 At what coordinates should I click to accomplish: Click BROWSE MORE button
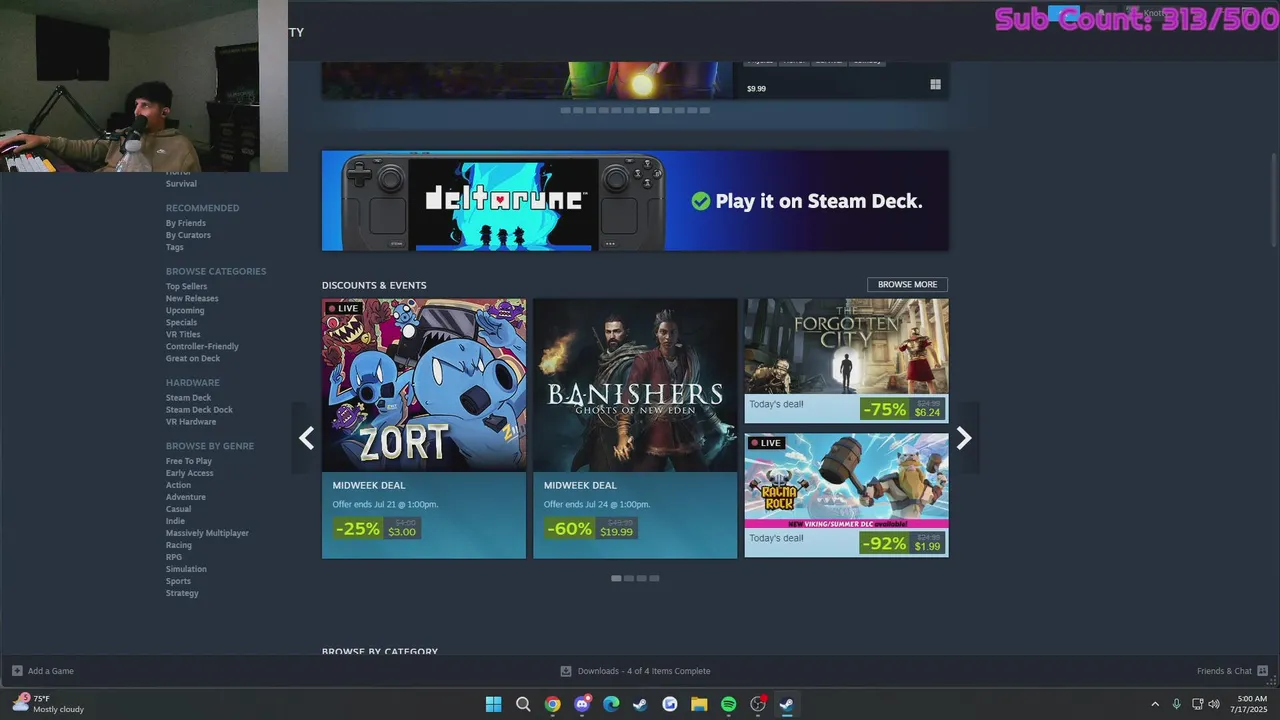(x=907, y=285)
